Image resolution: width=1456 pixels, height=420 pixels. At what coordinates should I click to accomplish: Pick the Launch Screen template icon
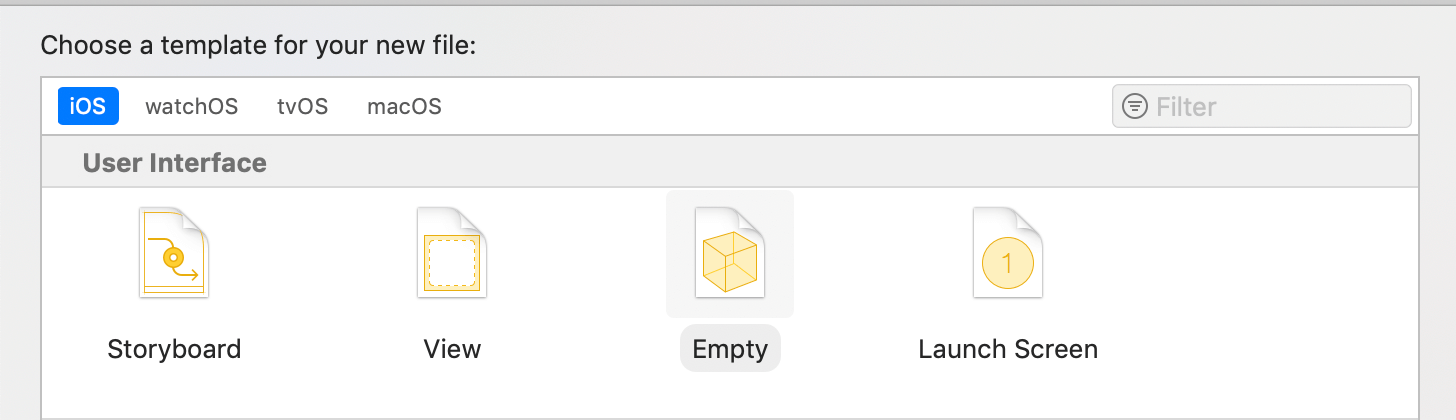1008,253
